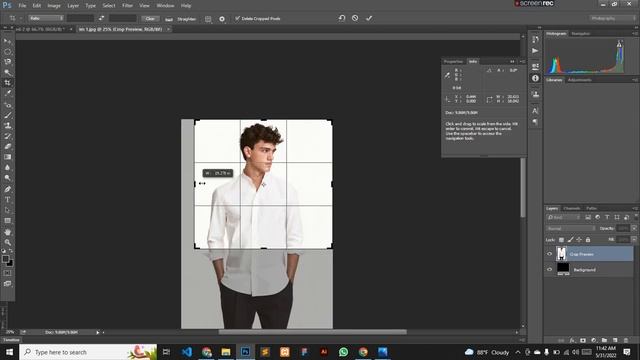Select the Eraser tool
640x360 pixels.
click(x=7, y=147)
